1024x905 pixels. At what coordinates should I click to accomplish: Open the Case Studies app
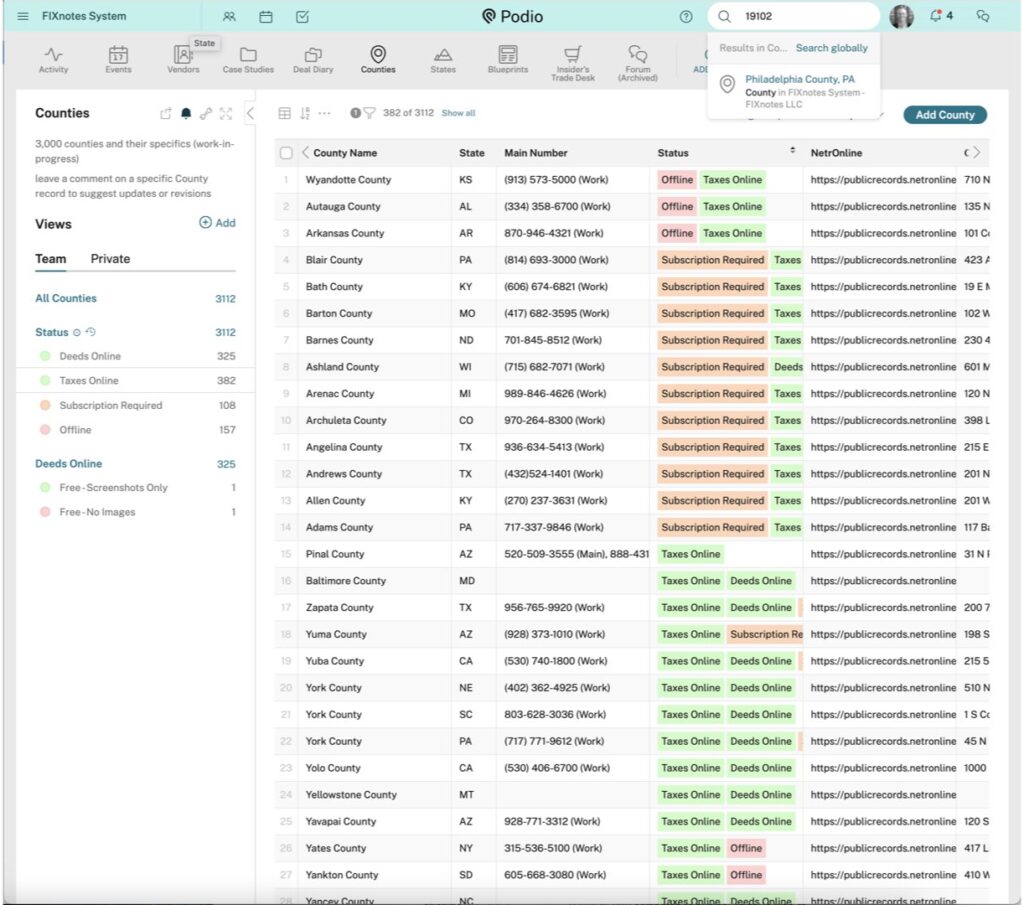248,59
